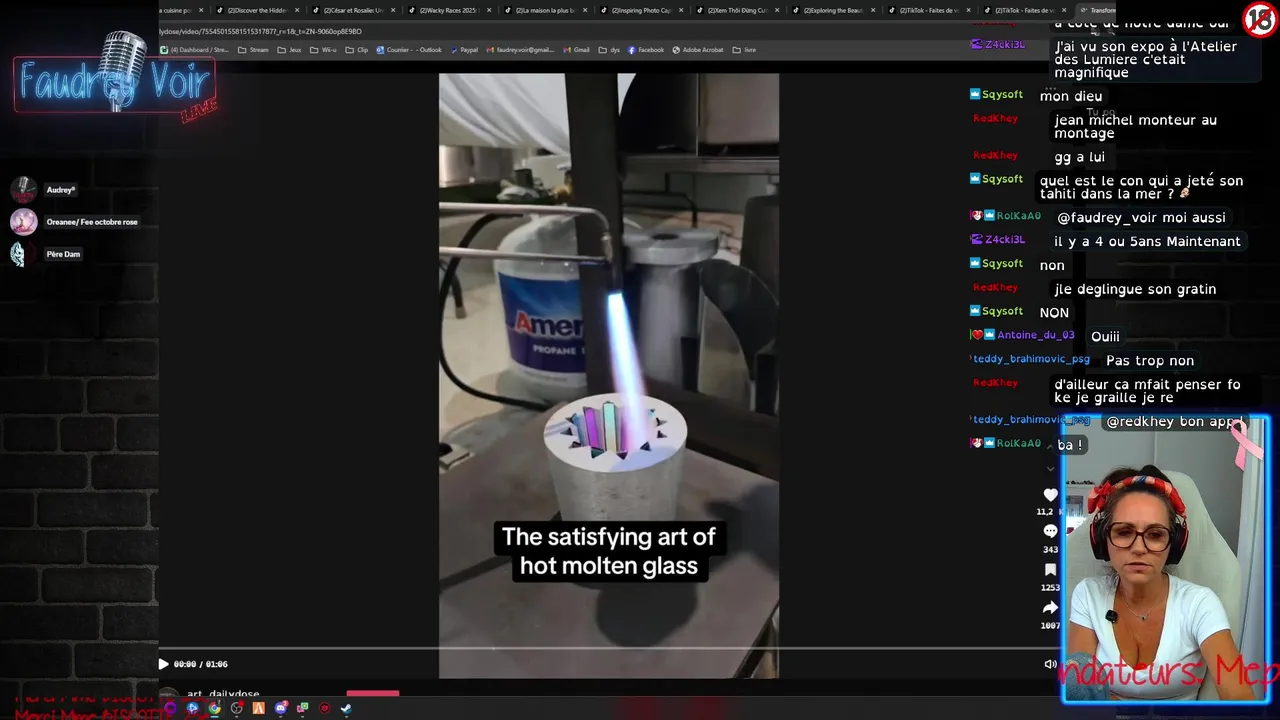The width and height of the screenshot is (1280, 720).
Task: Open the Clip bookmarks folder
Action: (x=357, y=50)
